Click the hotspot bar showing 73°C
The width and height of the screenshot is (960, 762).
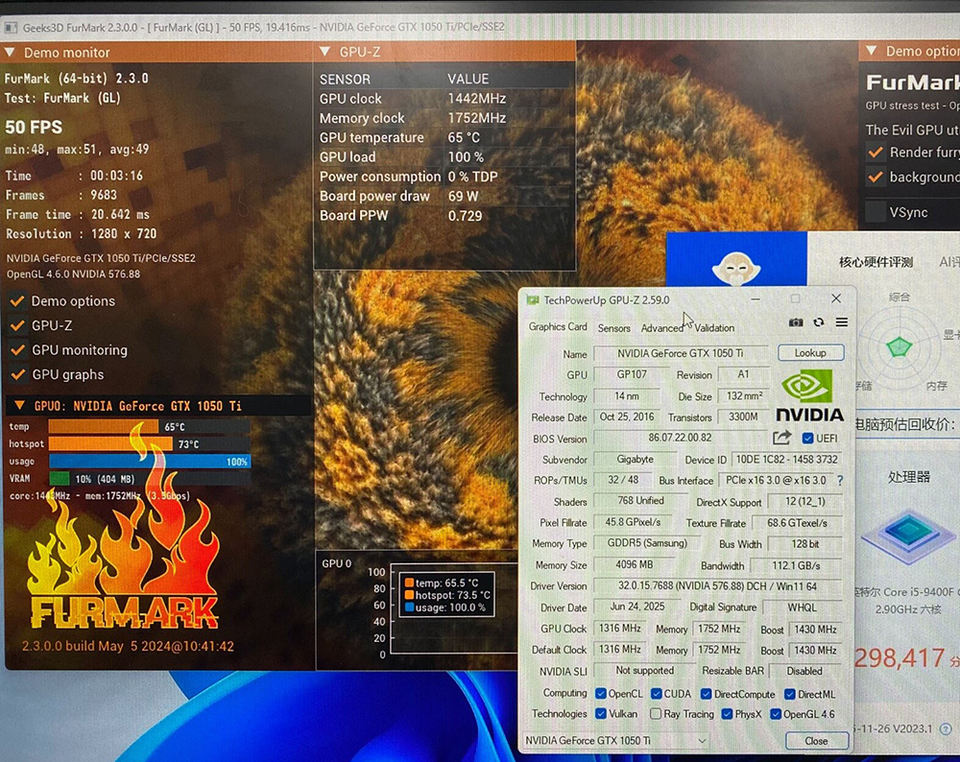coord(149,444)
